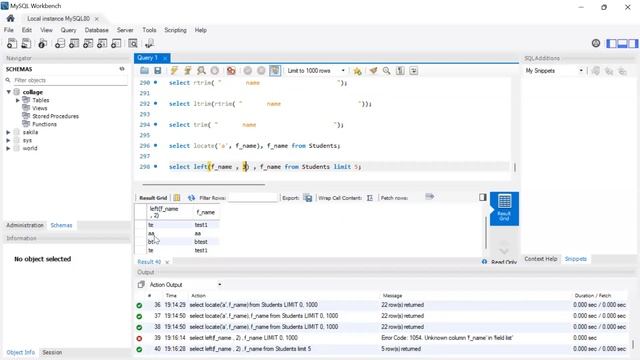
Task: Open the Session tab at bottom left
Action: 52,352
